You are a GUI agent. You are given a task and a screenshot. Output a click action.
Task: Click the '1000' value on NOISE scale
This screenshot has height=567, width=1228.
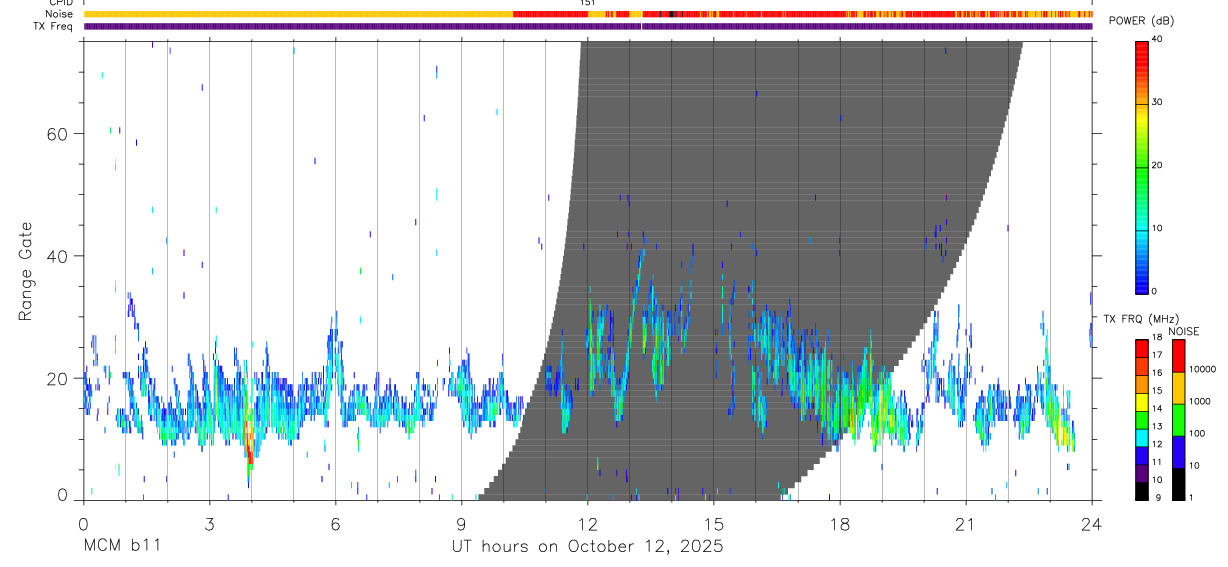click(x=1200, y=401)
